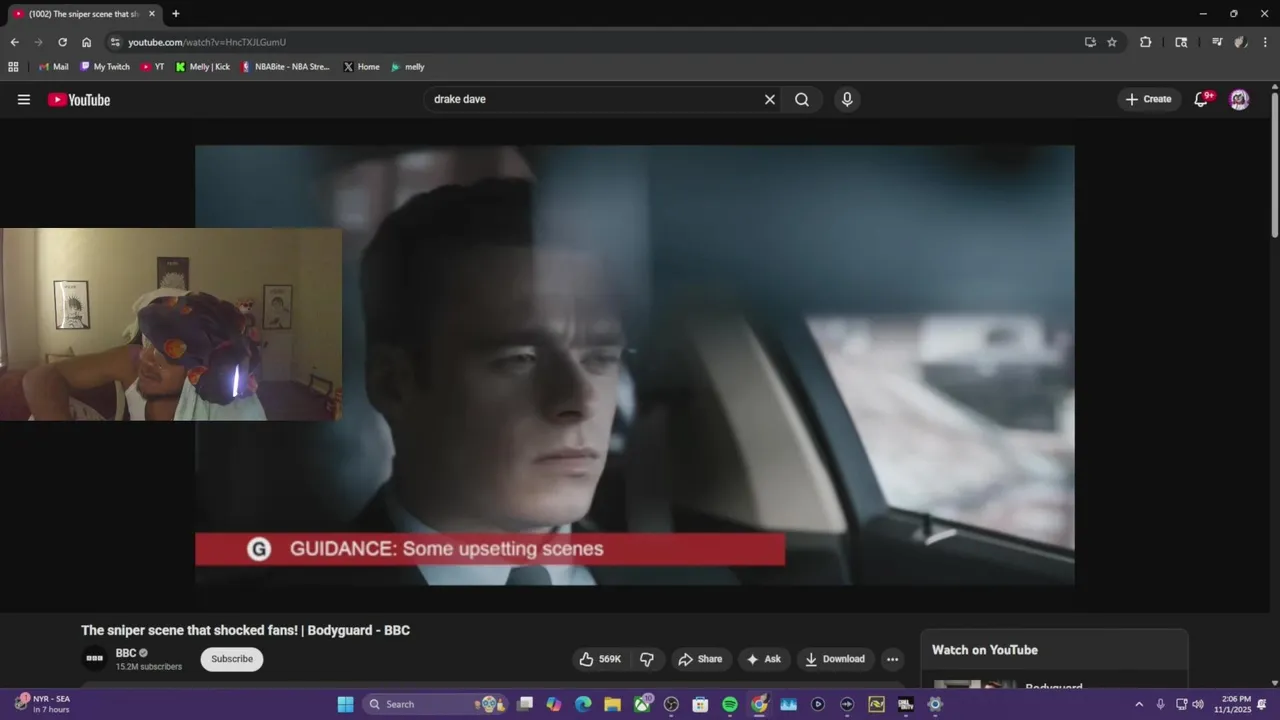Reload the YouTube page
The height and width of the screenshot is (720, 1280).
click(62, 42)
